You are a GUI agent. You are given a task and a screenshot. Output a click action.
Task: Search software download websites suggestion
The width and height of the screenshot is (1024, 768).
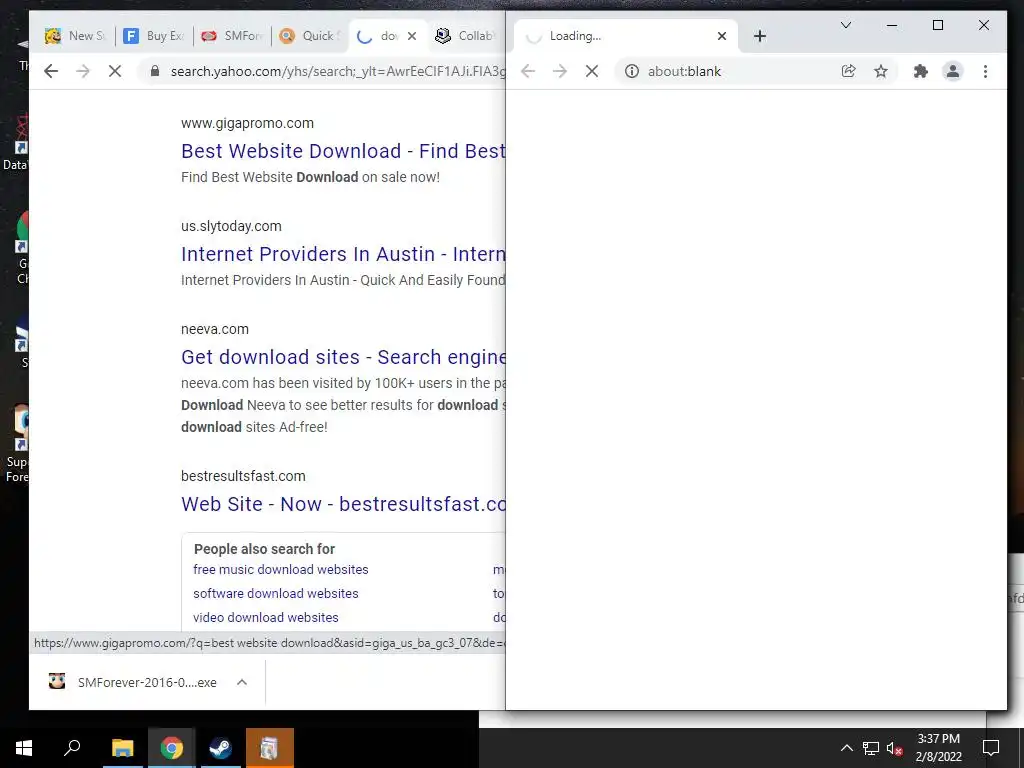276,594
